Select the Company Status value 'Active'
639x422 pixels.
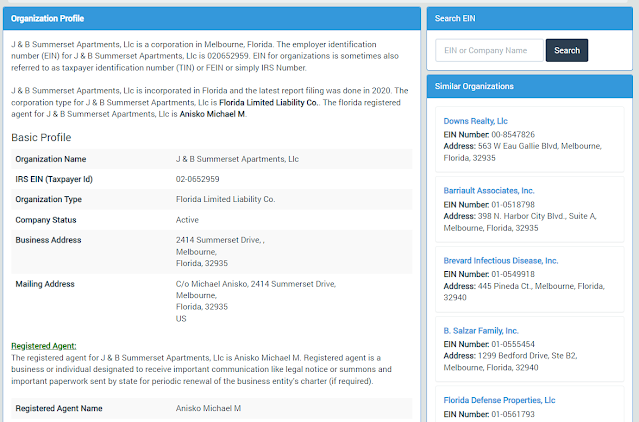[x=187, y=220]
